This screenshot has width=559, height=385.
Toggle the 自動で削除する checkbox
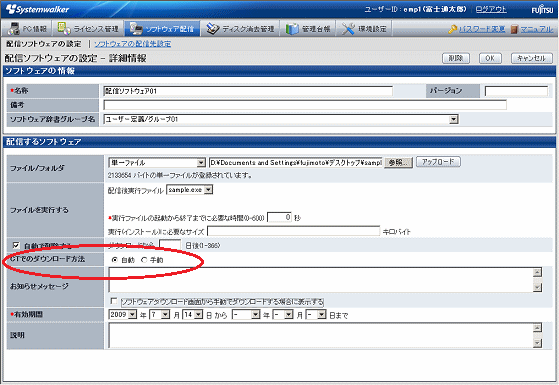[16, 245]
